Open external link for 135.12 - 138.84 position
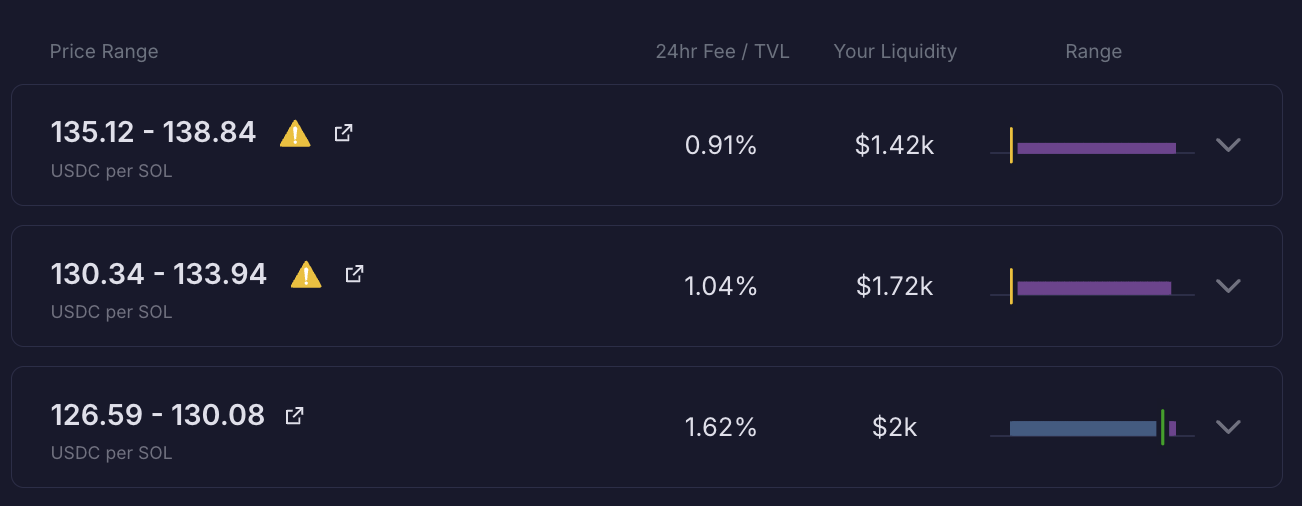 click(343, 132)
